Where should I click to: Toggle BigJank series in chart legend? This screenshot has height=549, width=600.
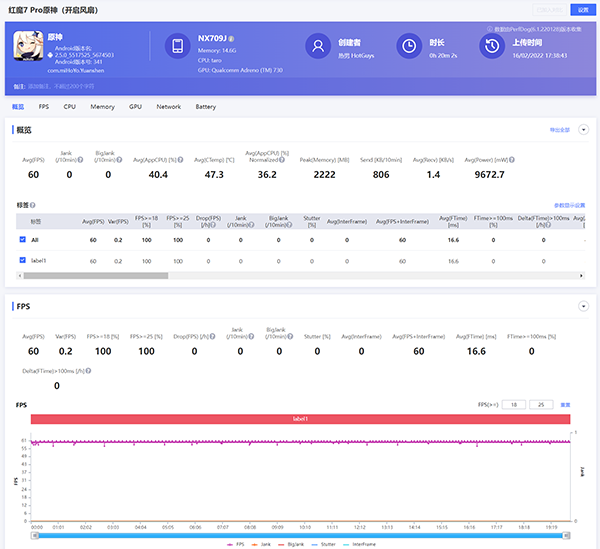291,544
